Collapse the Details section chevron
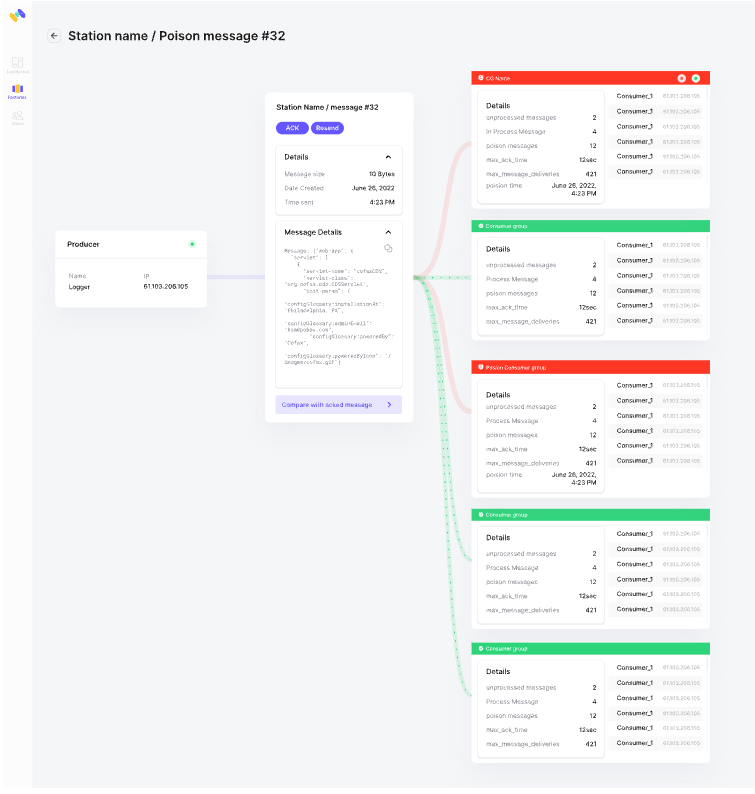The width and height of the screenshot is (755, 794). pyautogui.click(x=388, y=157)
